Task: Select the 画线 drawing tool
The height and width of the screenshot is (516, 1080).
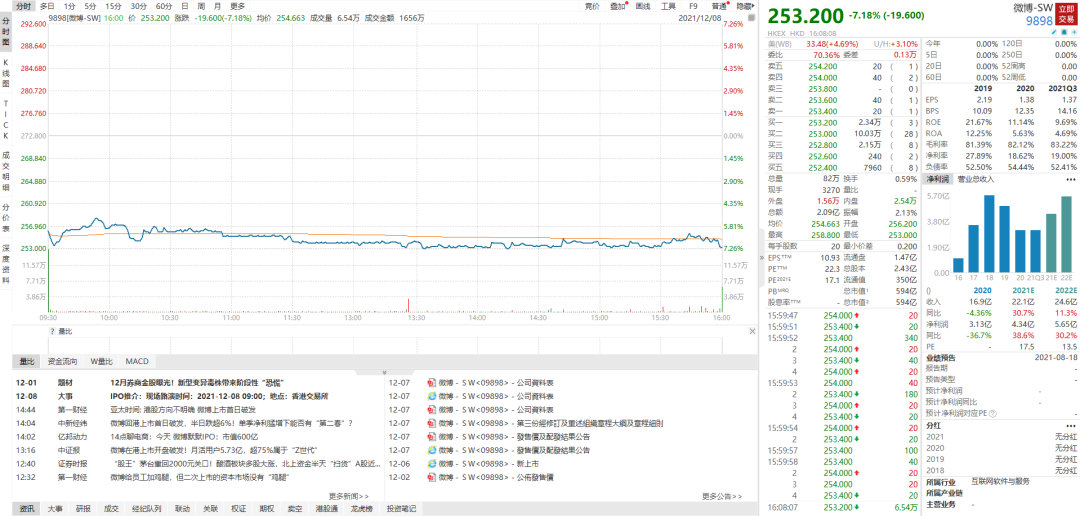Action: pos(643,6)
